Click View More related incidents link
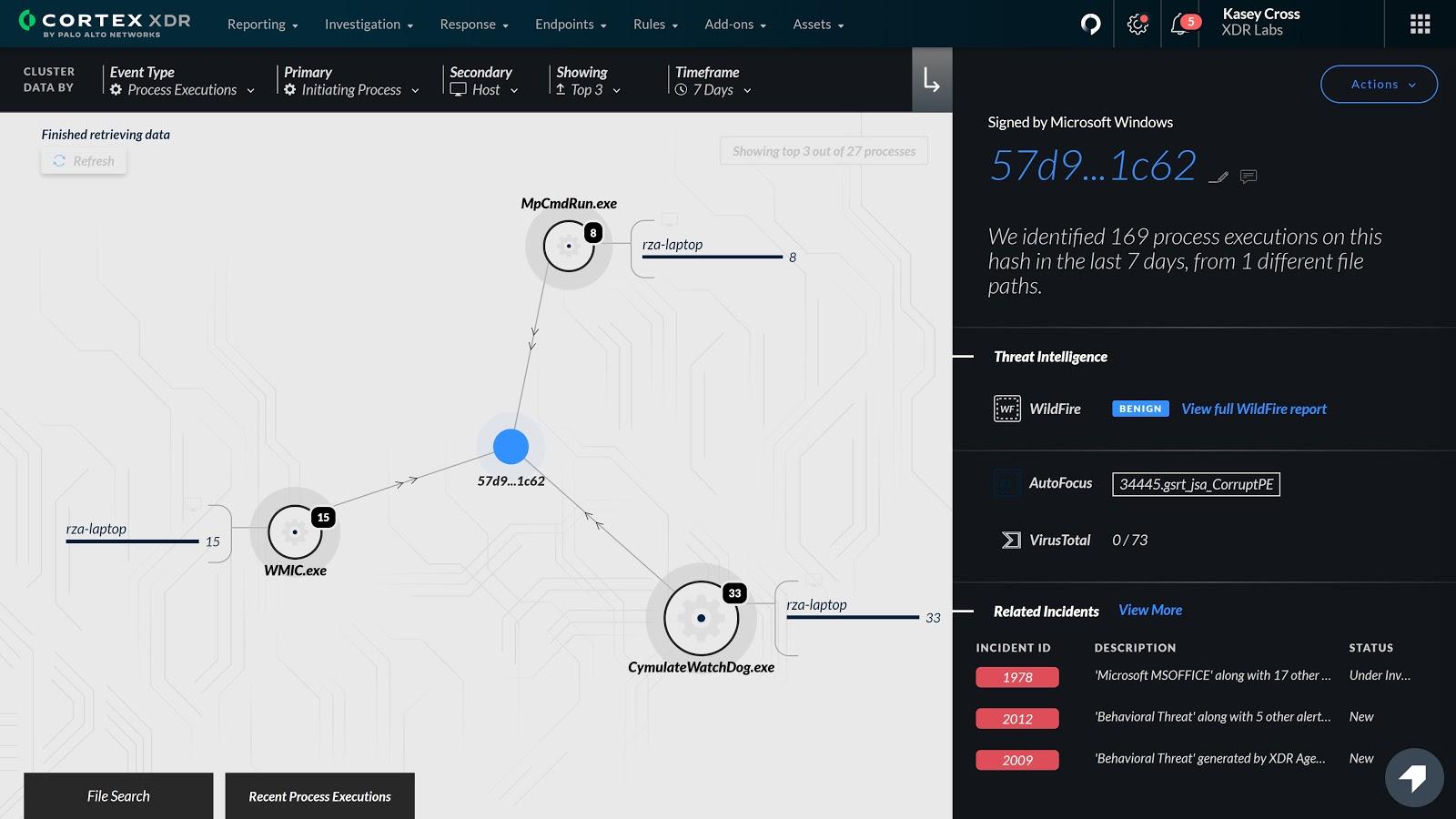Image resolution: width=1456 pixels, height=819 pixels. click(x=1150, y=611)
